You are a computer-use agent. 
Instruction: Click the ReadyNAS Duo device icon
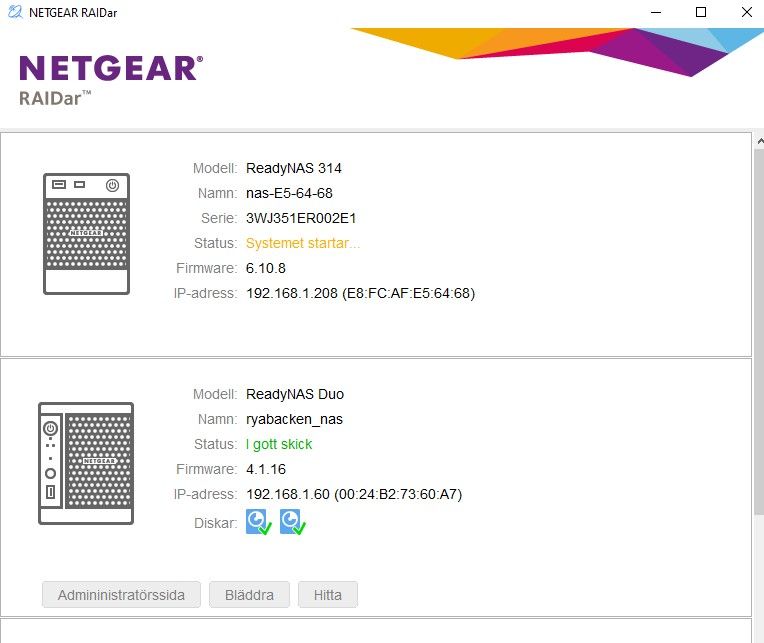coord(86,463)
